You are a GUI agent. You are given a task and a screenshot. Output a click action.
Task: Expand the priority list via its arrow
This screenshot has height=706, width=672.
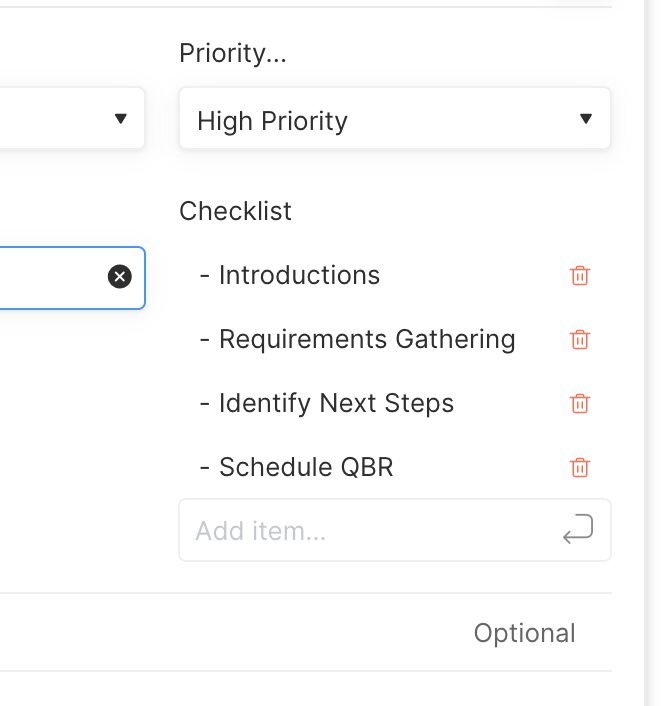coord(586,118)
